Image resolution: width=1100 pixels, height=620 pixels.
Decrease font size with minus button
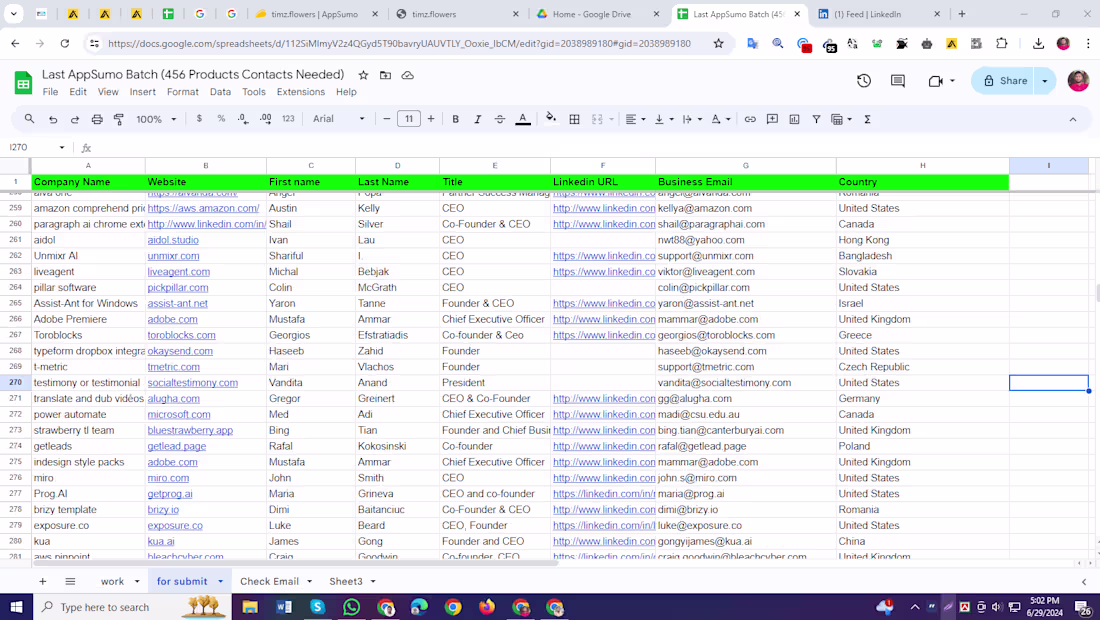[387, 119]
